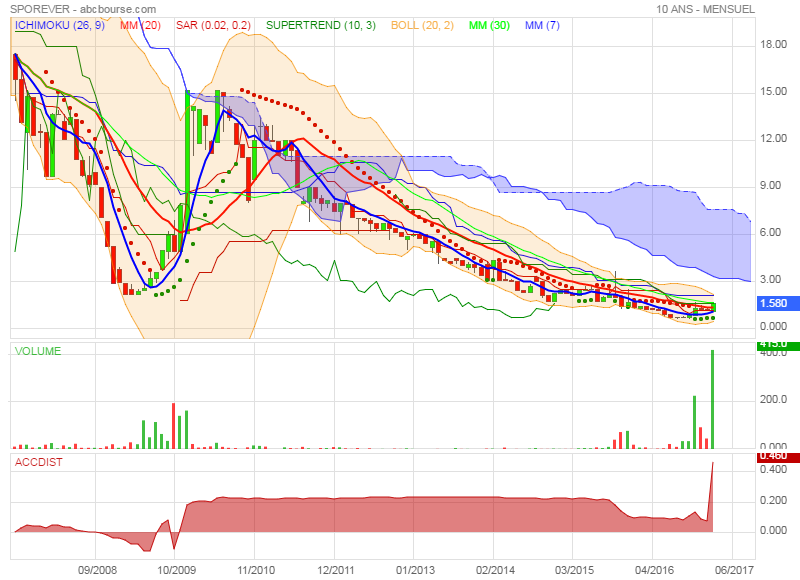Screen dimensions: 800x580
Task: Click the 0.200 ACCDIST axis label
Action: (x=773, y=500)
